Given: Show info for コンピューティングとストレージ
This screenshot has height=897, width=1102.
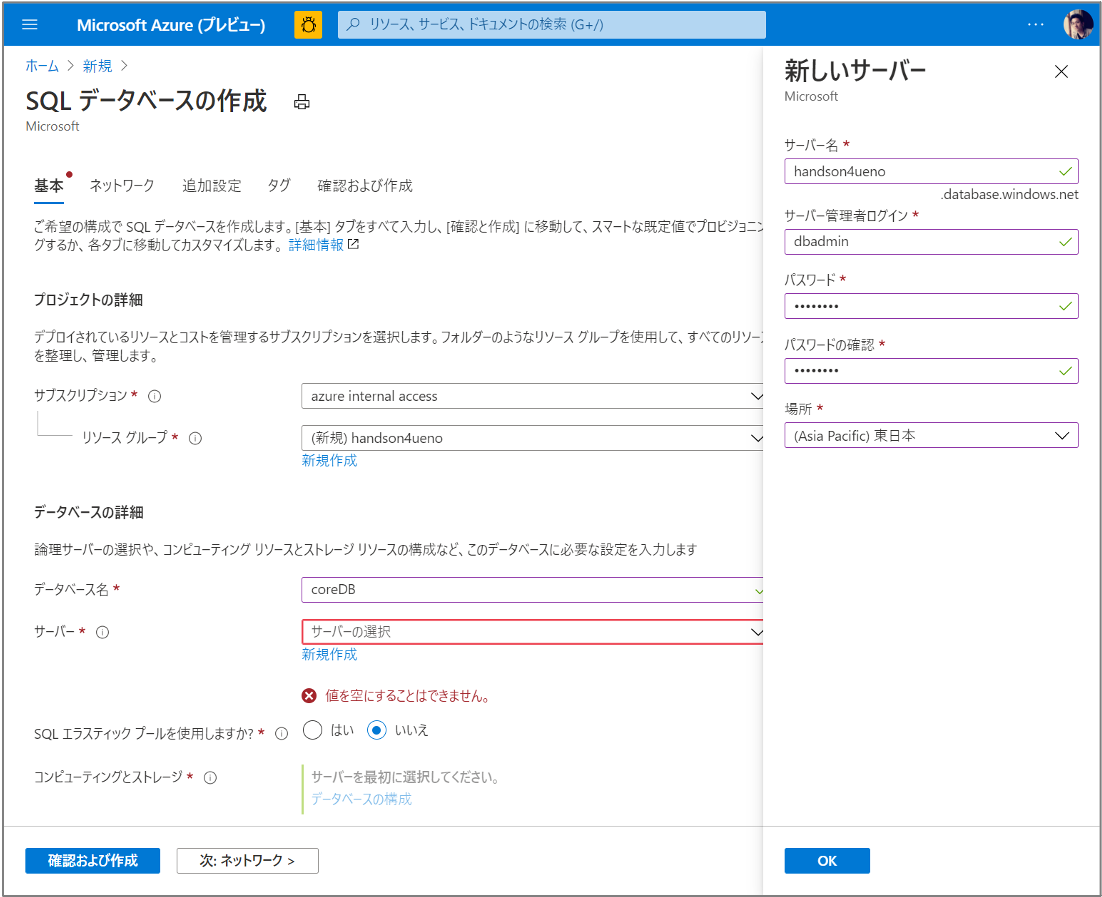Looking at the screenshot, I should 210,777.
